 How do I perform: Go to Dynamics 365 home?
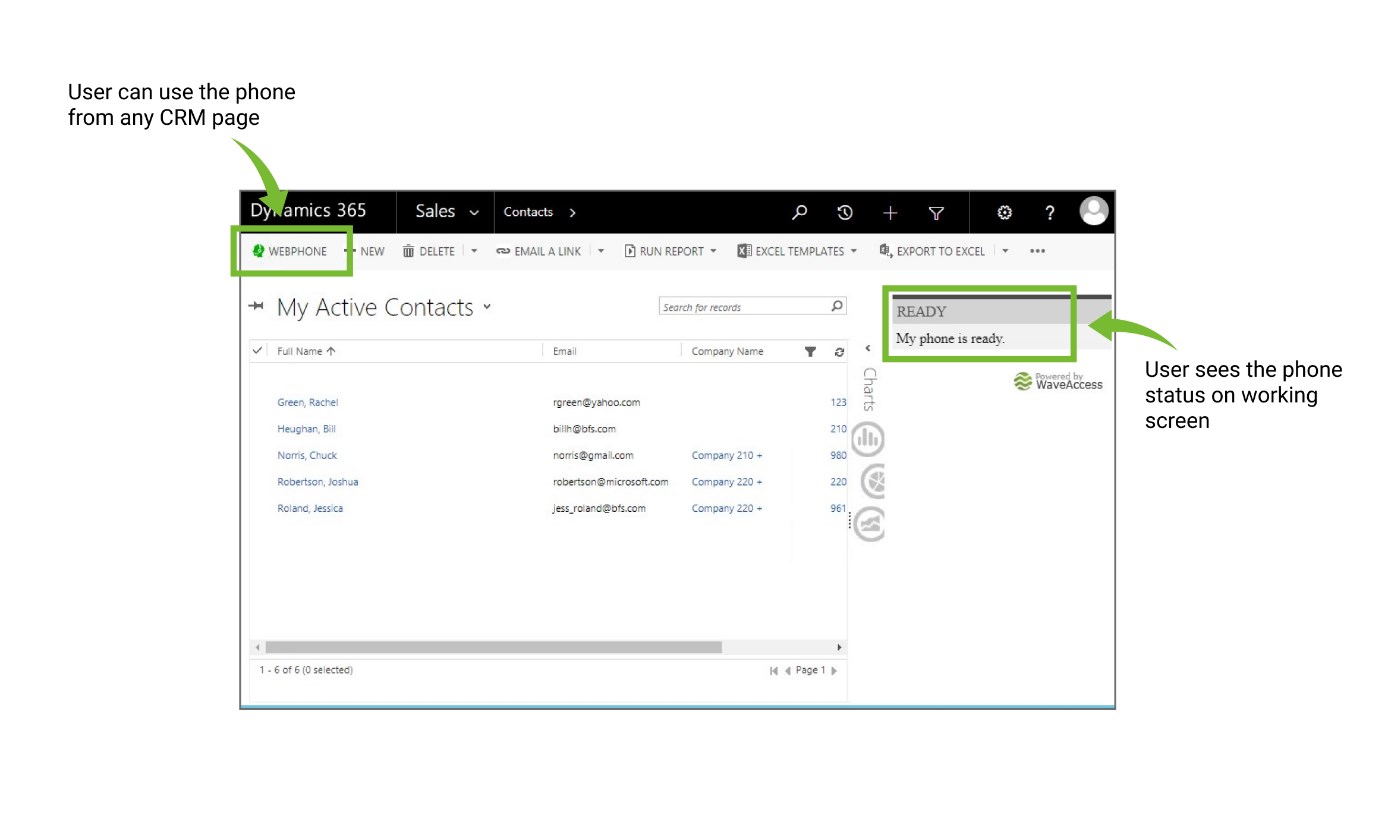pyautogui.click(x=308, y=211)
